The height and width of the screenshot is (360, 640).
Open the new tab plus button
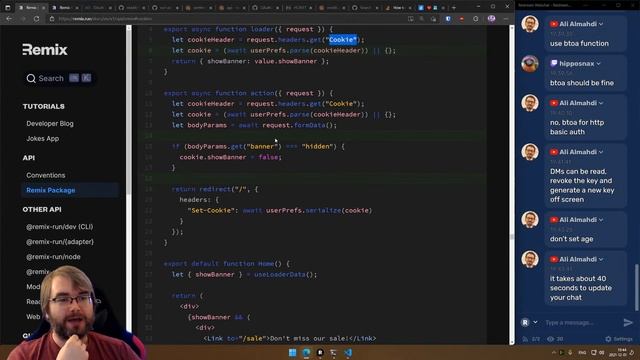click(453, 7)
